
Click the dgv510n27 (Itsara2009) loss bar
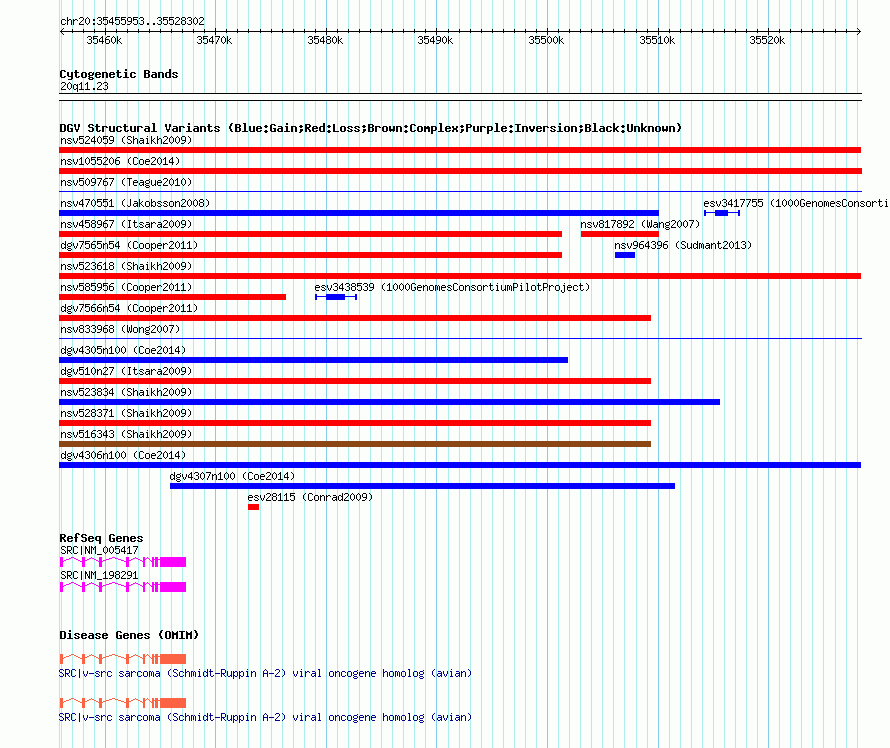point(355,381)
